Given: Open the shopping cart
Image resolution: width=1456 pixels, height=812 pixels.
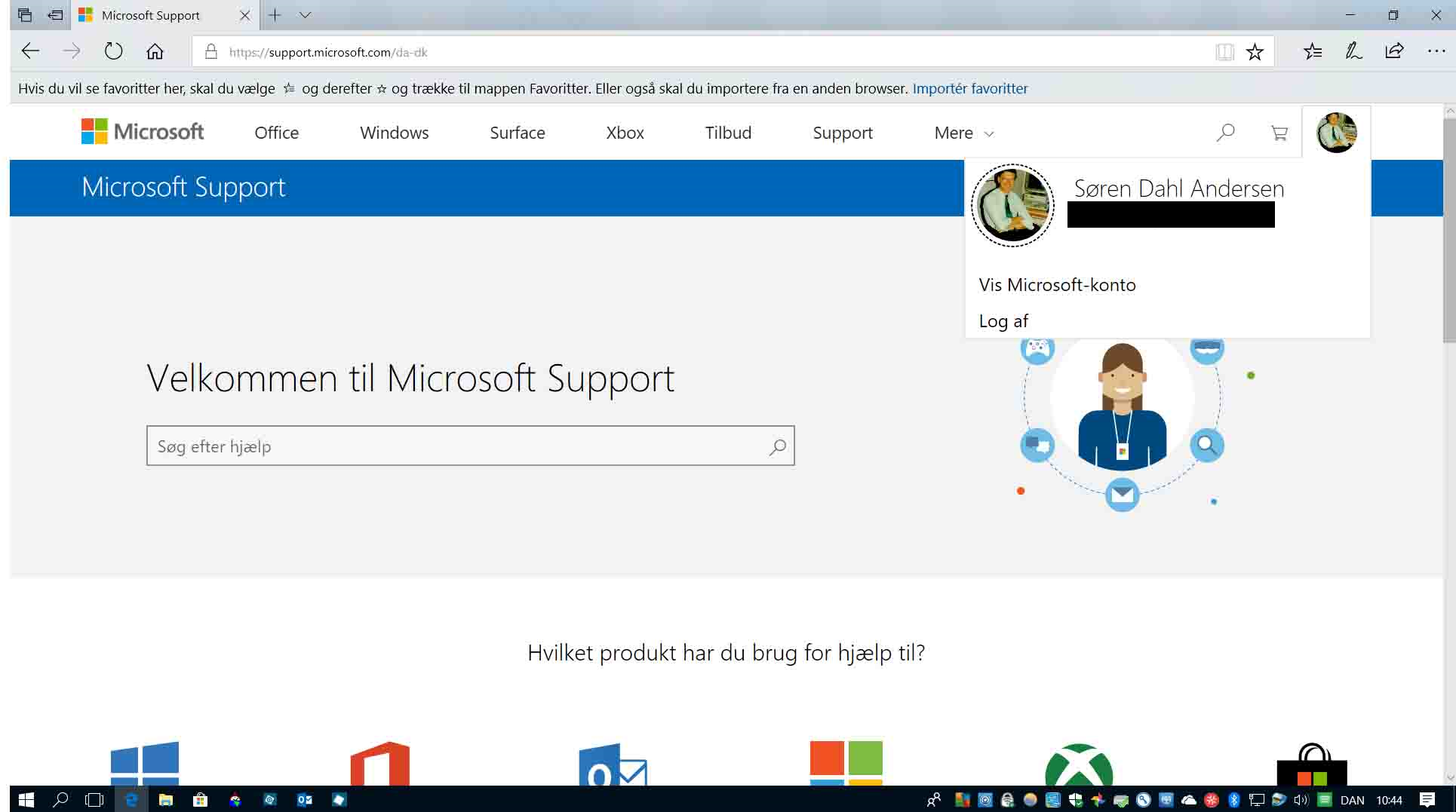Looking at the screenshot, I should tap(1279, 133).
